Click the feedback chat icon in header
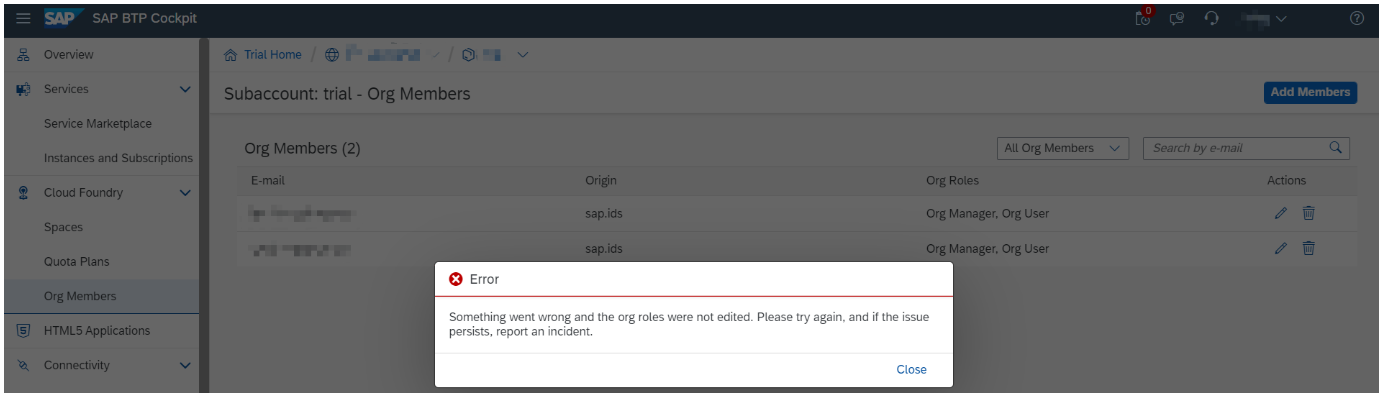The width and height of the screenshot is (1385, 397). pos(1177,19)
